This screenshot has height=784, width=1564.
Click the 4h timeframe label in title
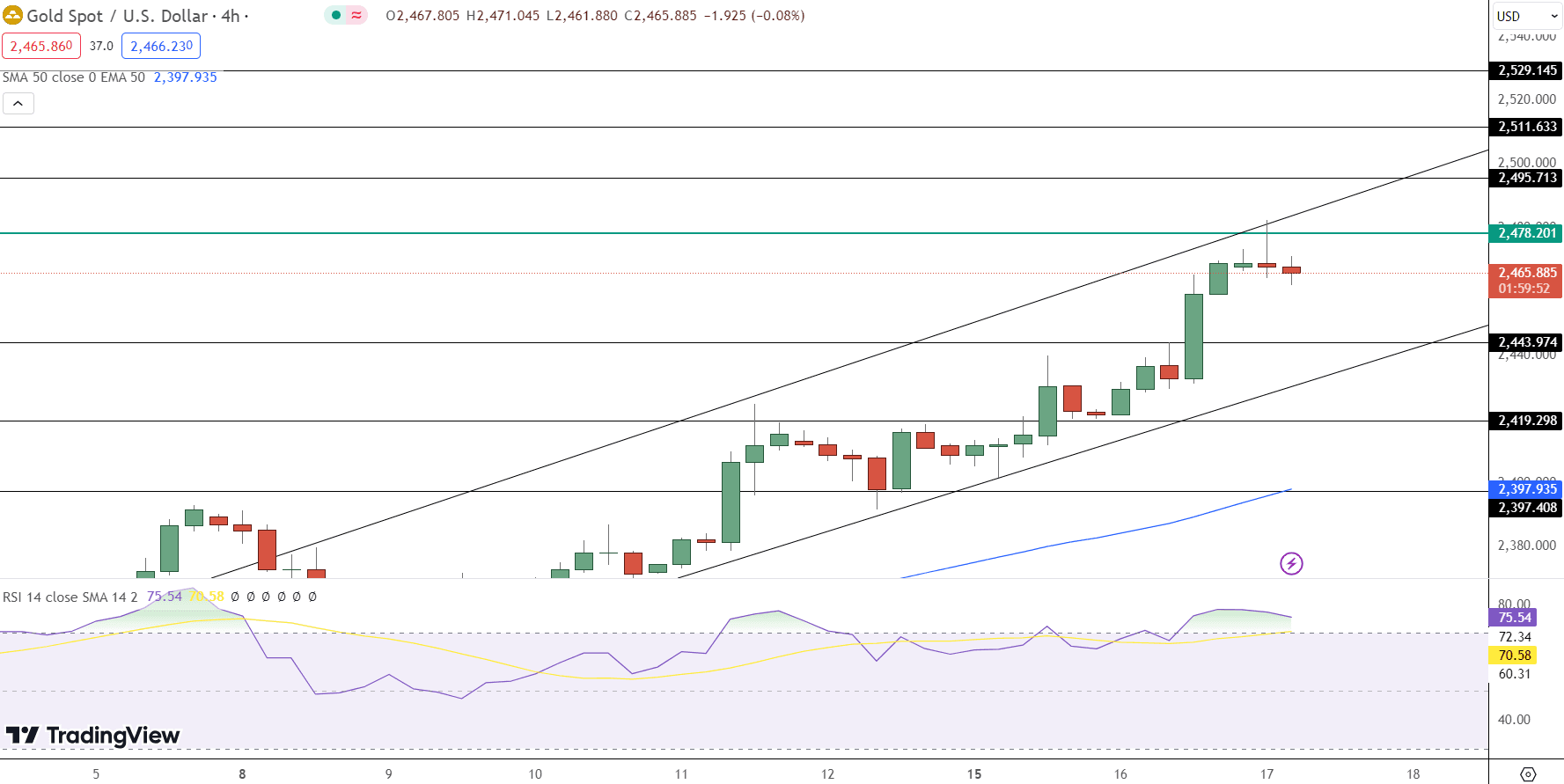tap(231, 16)
